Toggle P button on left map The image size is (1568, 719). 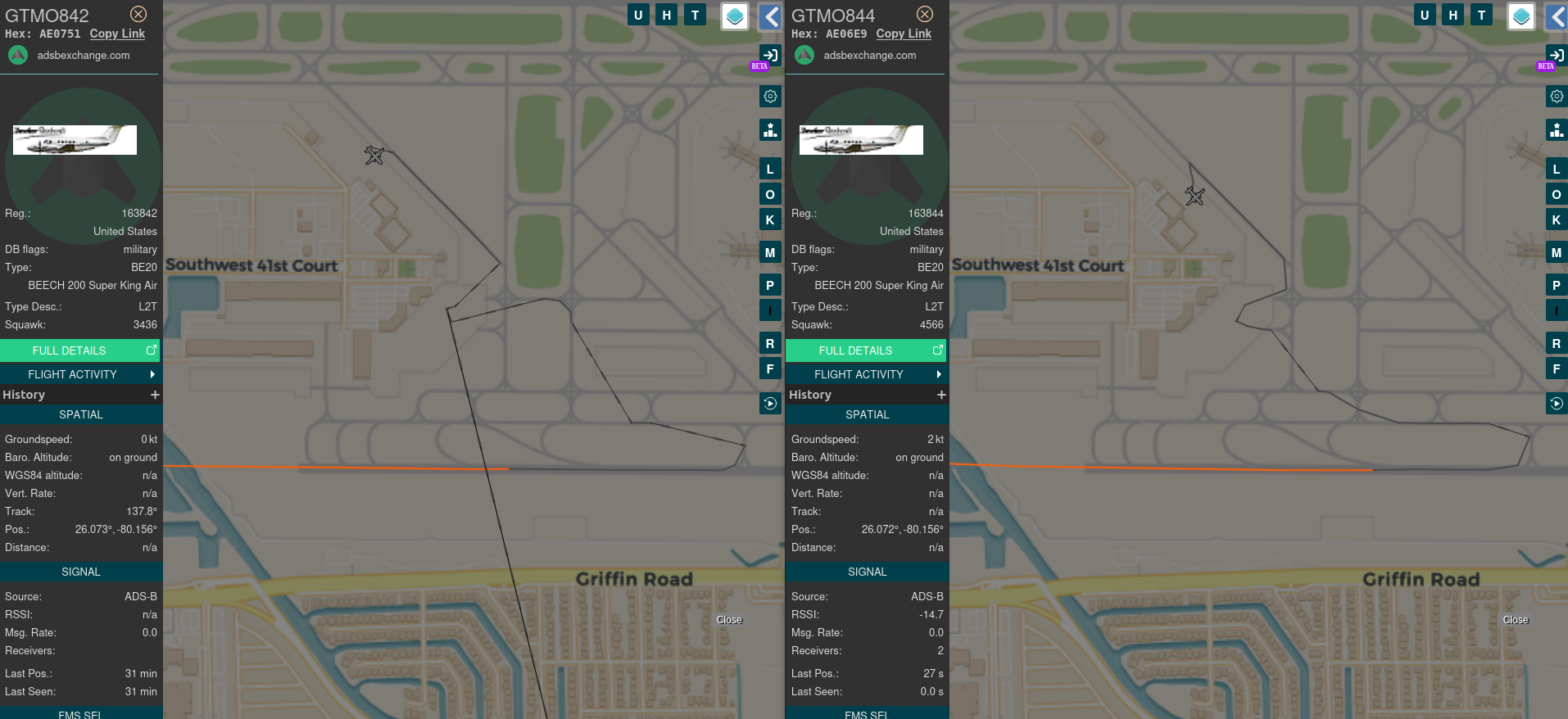tap(770, 285)
